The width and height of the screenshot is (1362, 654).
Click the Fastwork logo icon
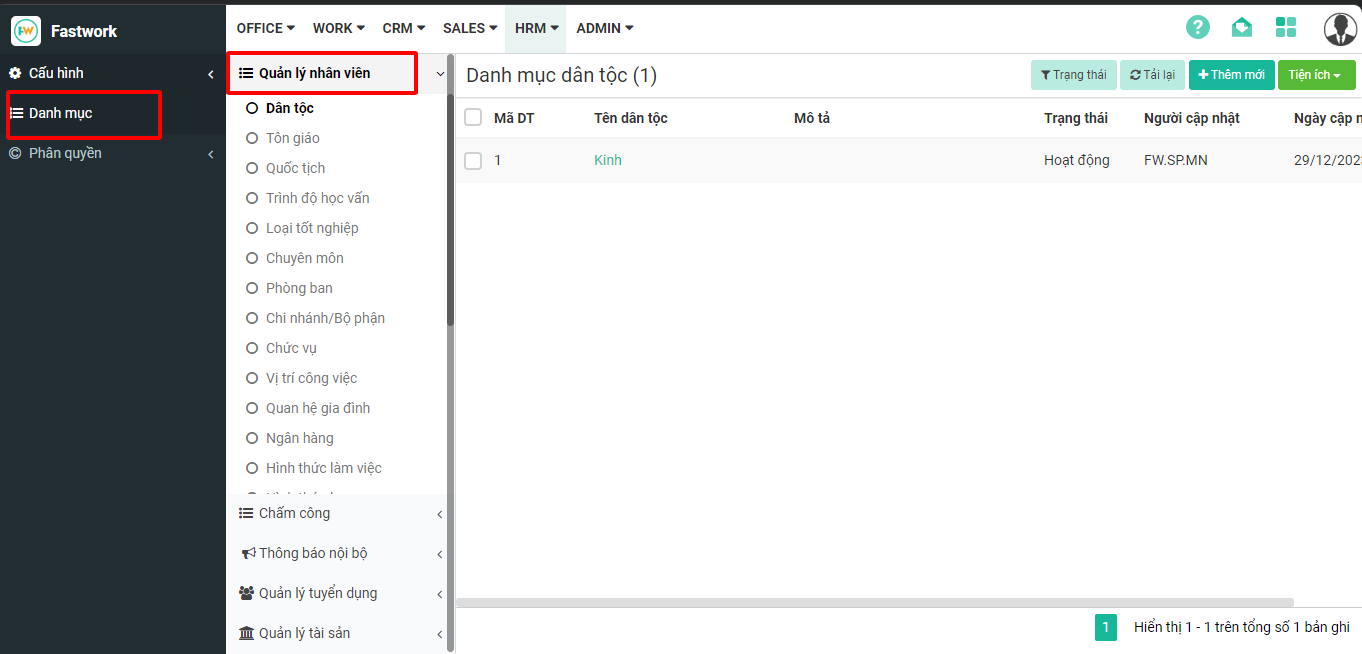coord(26,31)
